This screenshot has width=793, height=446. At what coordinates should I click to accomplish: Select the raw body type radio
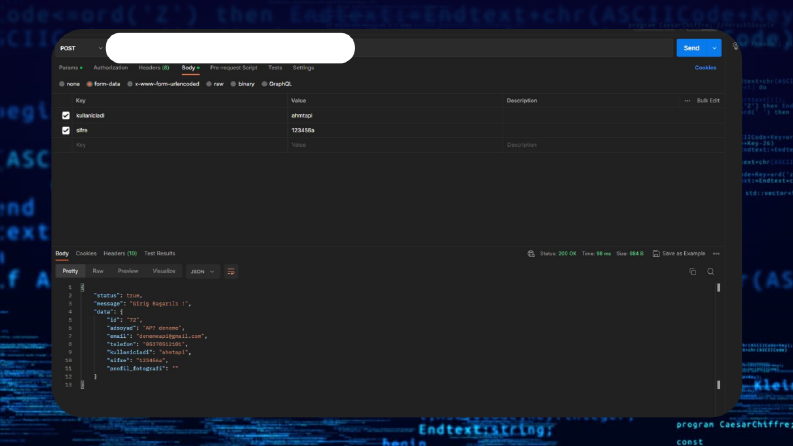click(x=209, y=84)
